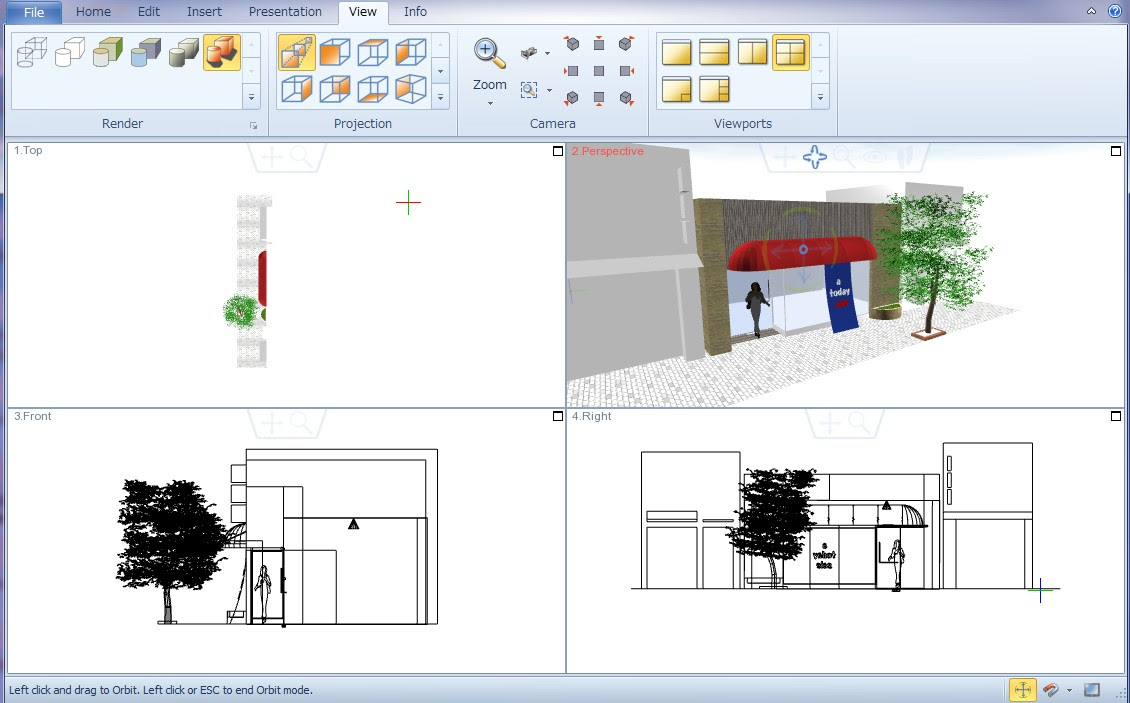Viewport: 1130px width, 703px height.
Task: Choose the bottom-face projection cube
Action: [x=373, y=89]
